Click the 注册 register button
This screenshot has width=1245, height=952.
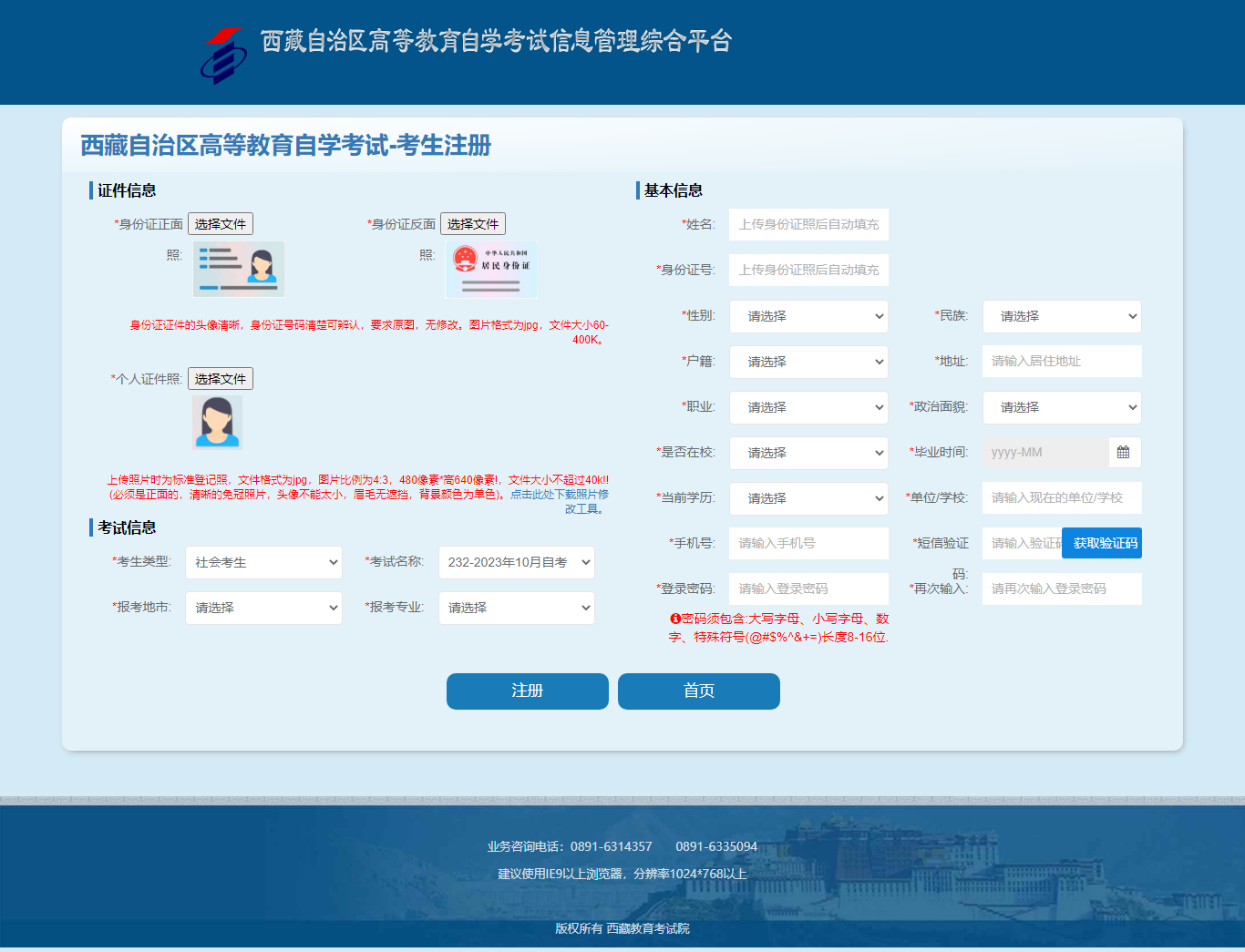coord(527,691)
